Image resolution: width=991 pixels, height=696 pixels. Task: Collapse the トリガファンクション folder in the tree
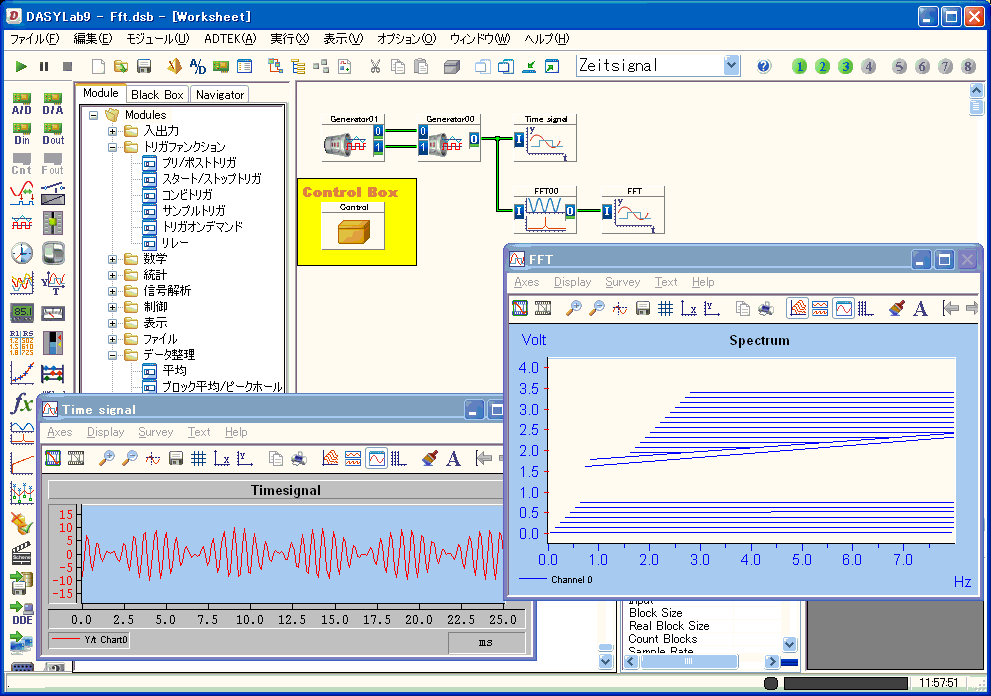coord(112,147)
